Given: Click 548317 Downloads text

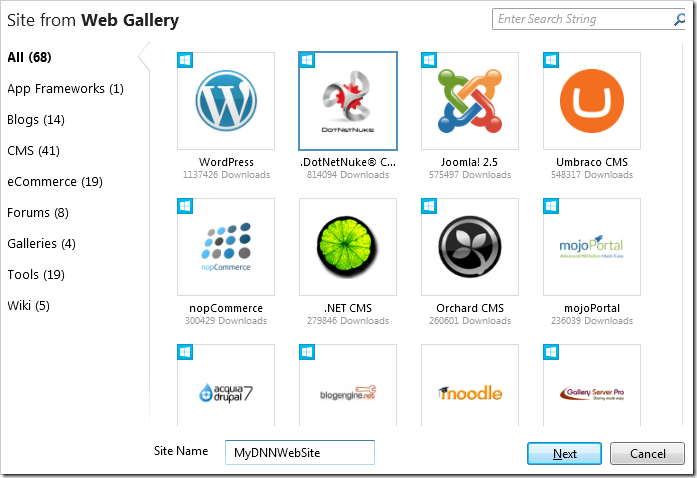Looking at the screenshot, I should pos(592,175).
